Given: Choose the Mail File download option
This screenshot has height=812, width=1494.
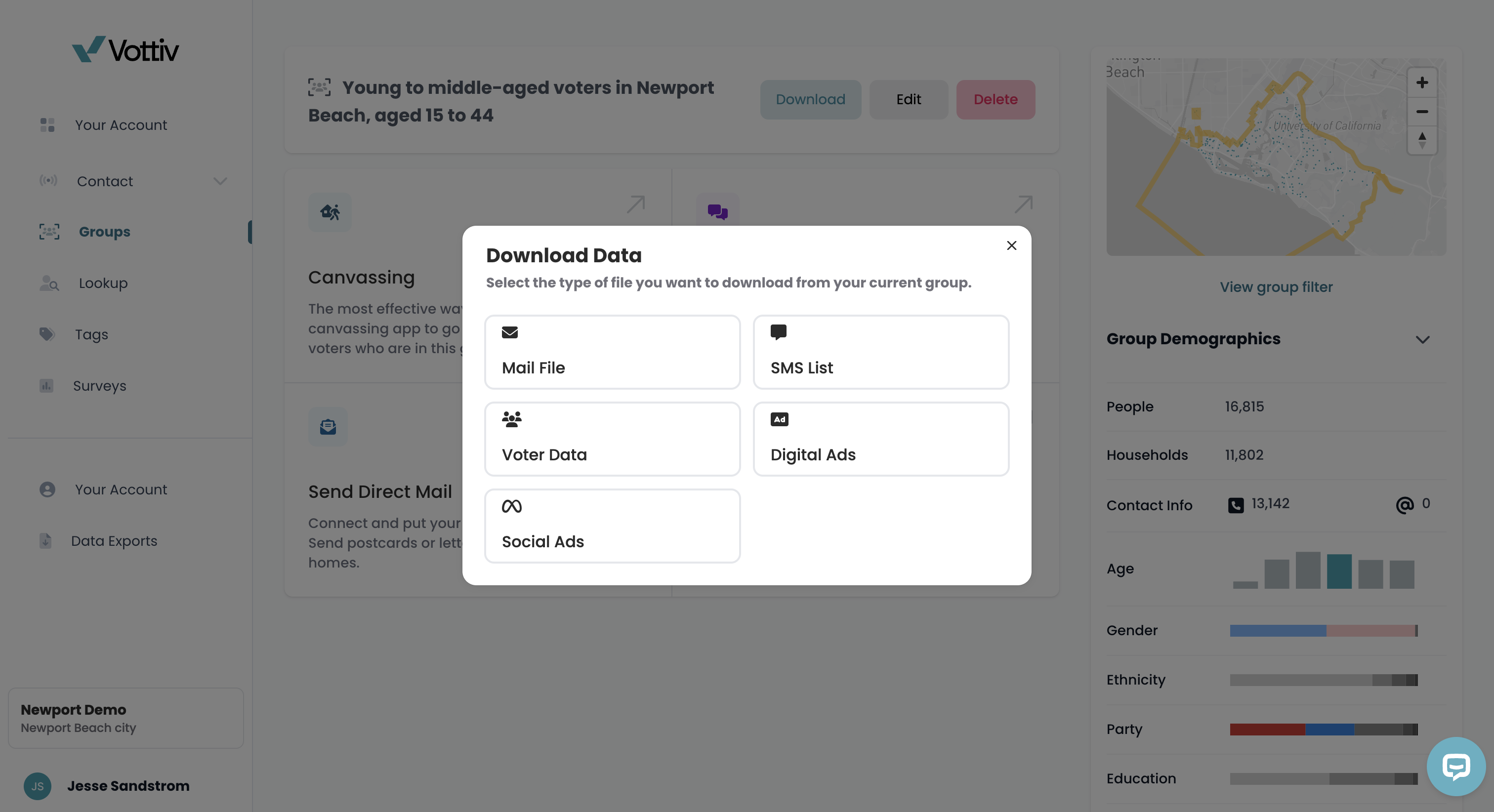Looking at the screenshot, I should [613, 352].
